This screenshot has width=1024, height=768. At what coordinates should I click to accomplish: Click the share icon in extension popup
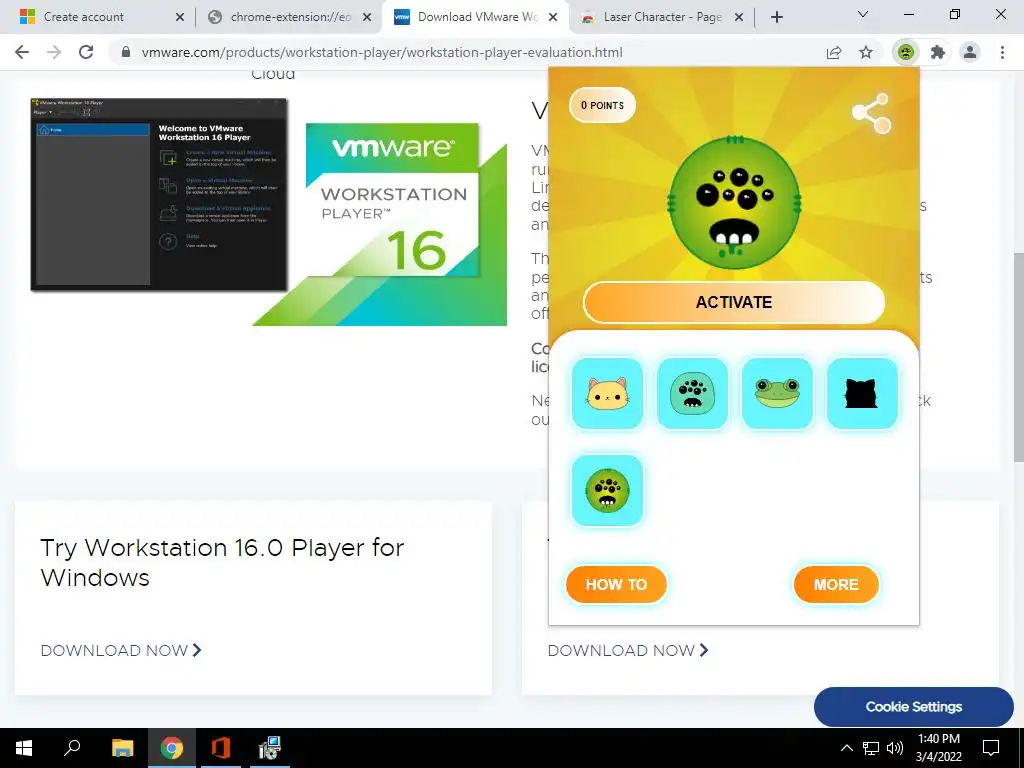(x=871, y=113)
